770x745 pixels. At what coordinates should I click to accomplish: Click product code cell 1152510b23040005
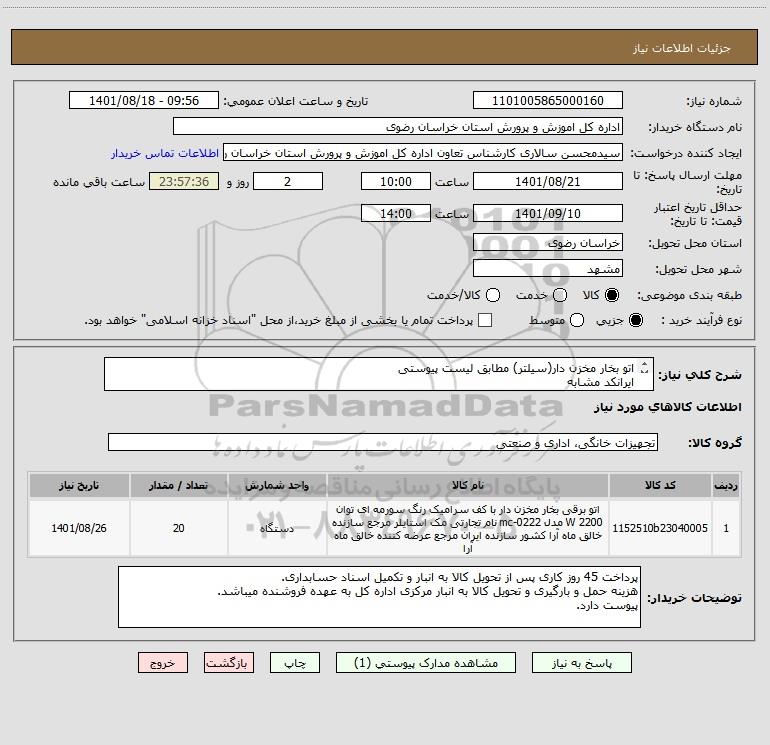660,528
